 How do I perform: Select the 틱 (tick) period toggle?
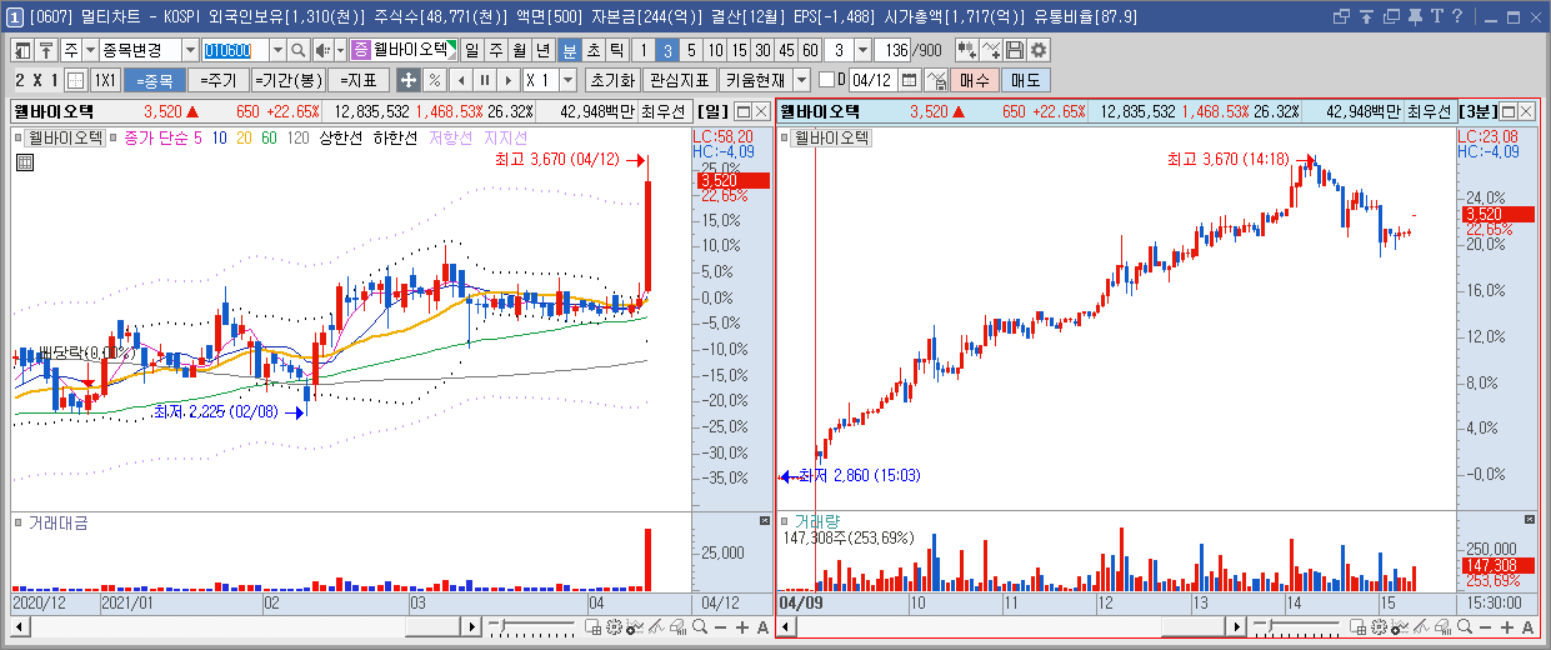616,50
